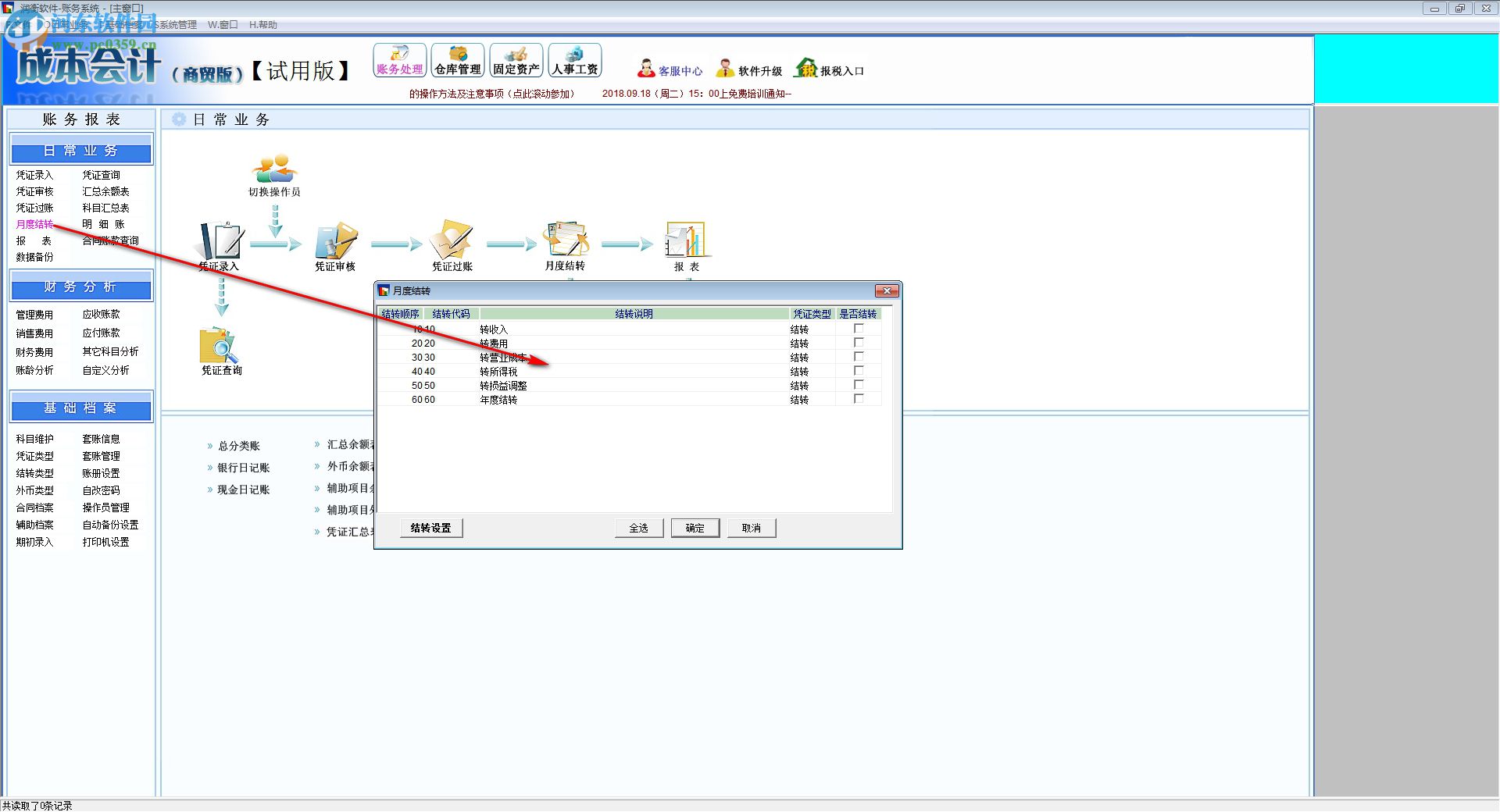
Task: Open the 固定资产 module icon
Action: pos(516,60)
